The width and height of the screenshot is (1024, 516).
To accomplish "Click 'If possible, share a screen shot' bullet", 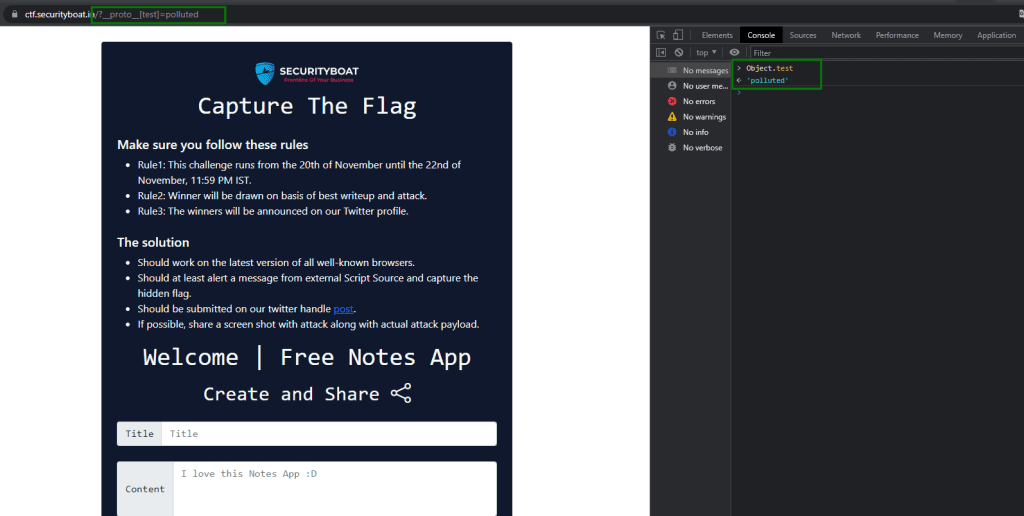I will 308,324.
